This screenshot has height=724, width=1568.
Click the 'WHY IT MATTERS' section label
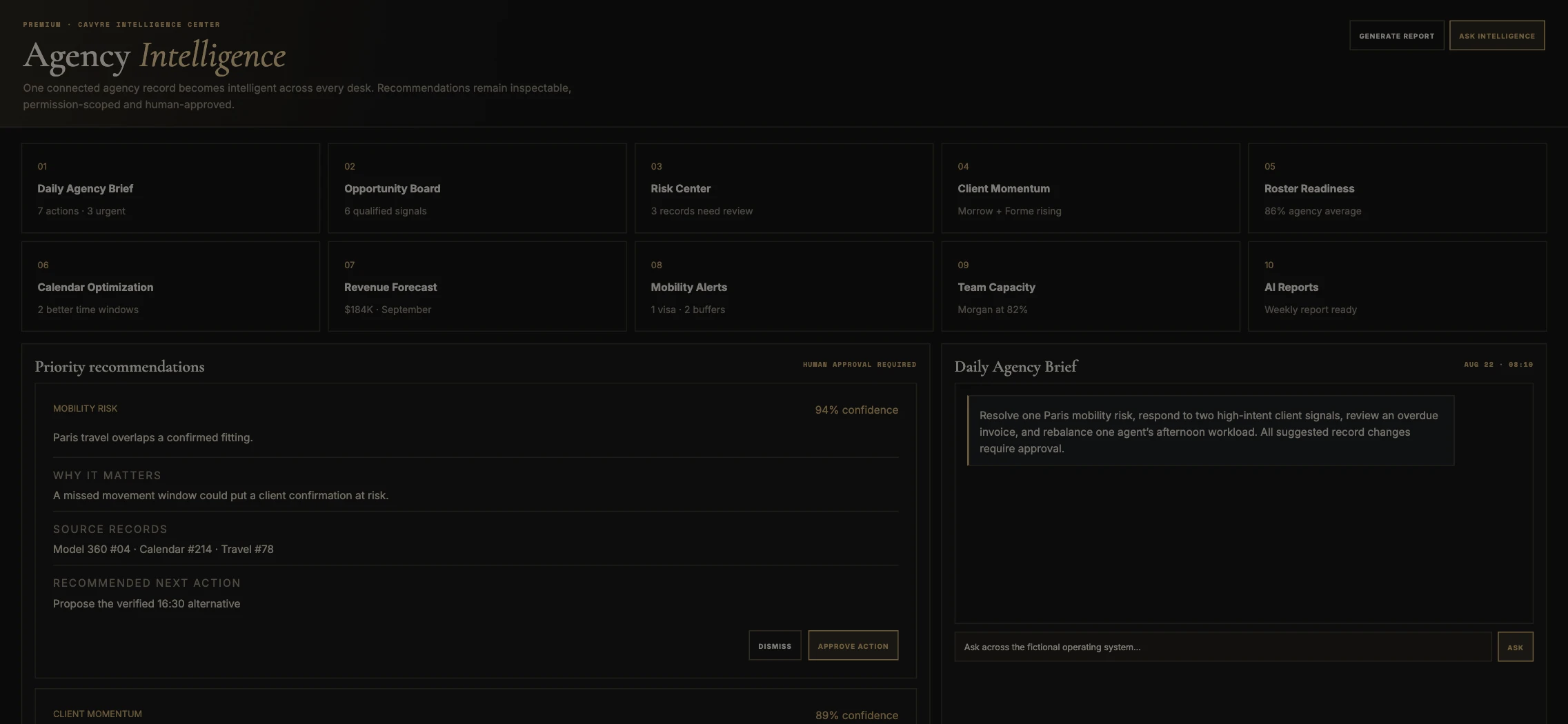107,475
